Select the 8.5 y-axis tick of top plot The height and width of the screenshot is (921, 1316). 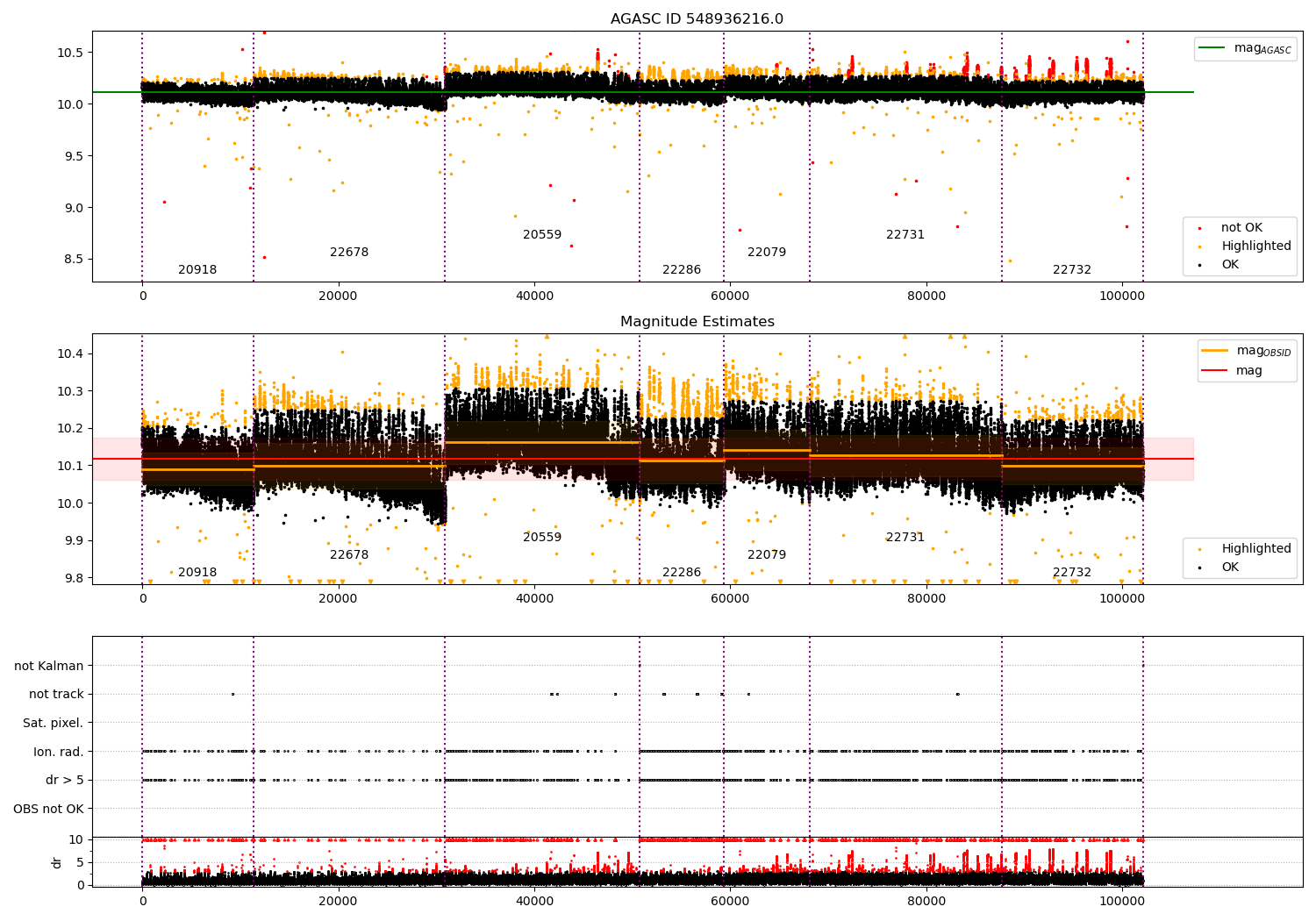tap(74, 260)
